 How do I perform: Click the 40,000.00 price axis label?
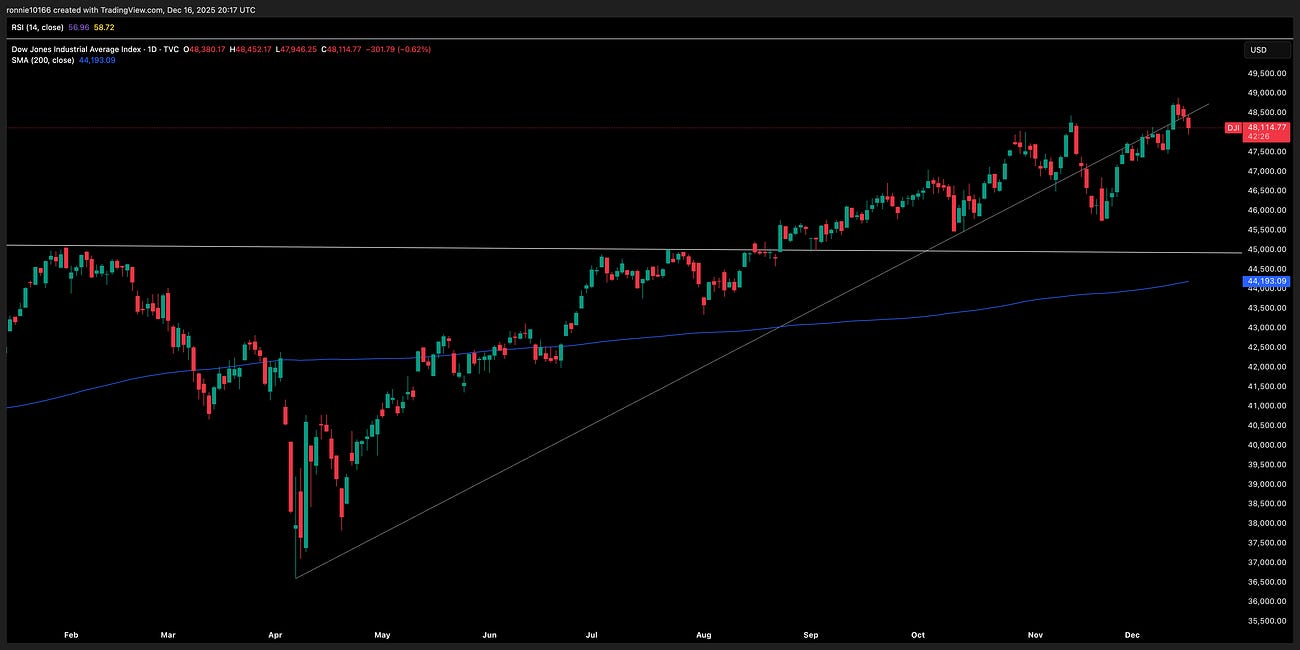pos(1267,444)
